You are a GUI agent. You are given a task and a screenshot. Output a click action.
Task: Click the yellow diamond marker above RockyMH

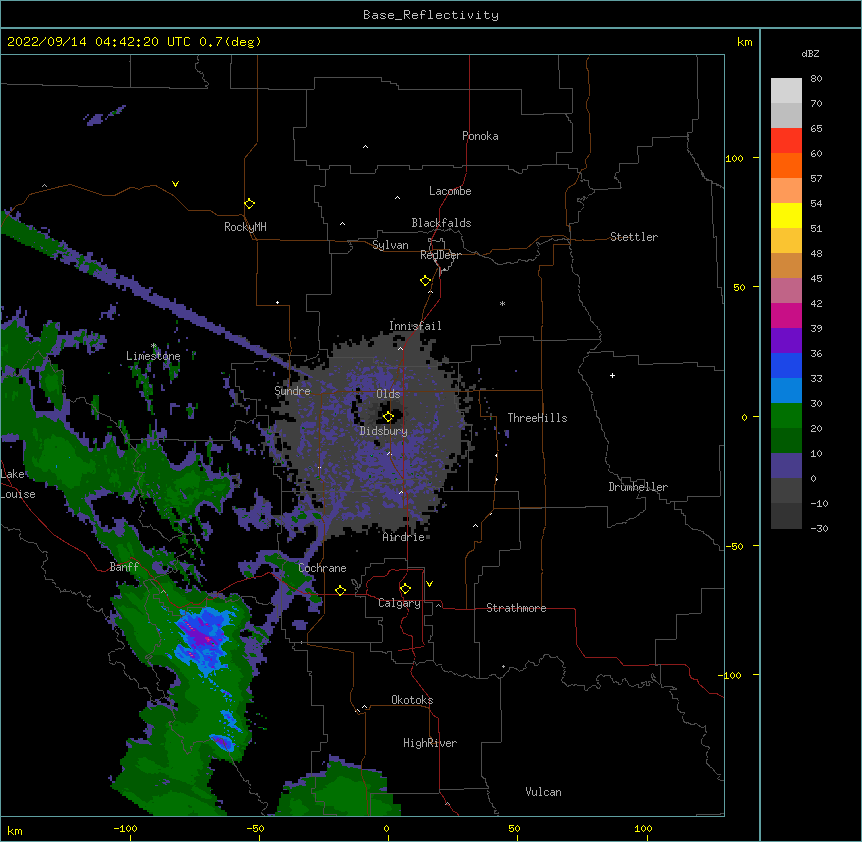point(249,204)
